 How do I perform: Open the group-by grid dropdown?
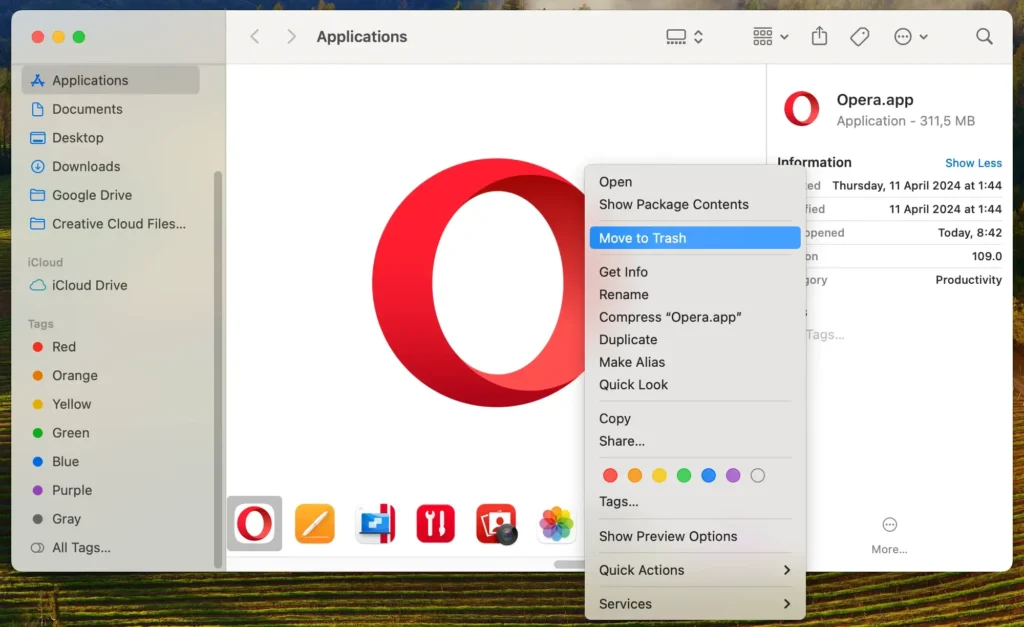click(x=771, y=37)
